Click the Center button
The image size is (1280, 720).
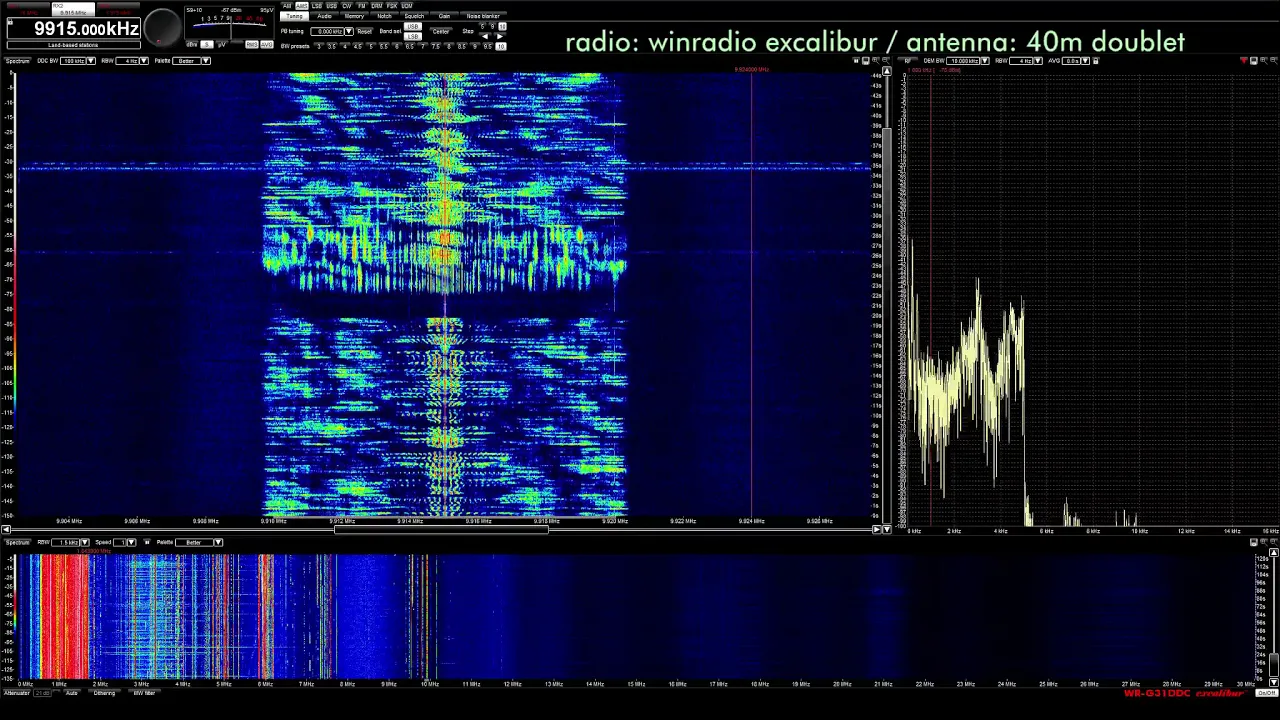pos(441,31)
